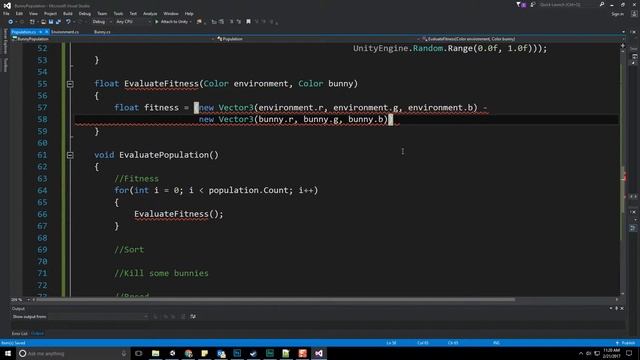Open the Server Explorer side tab

click(5, 41)
